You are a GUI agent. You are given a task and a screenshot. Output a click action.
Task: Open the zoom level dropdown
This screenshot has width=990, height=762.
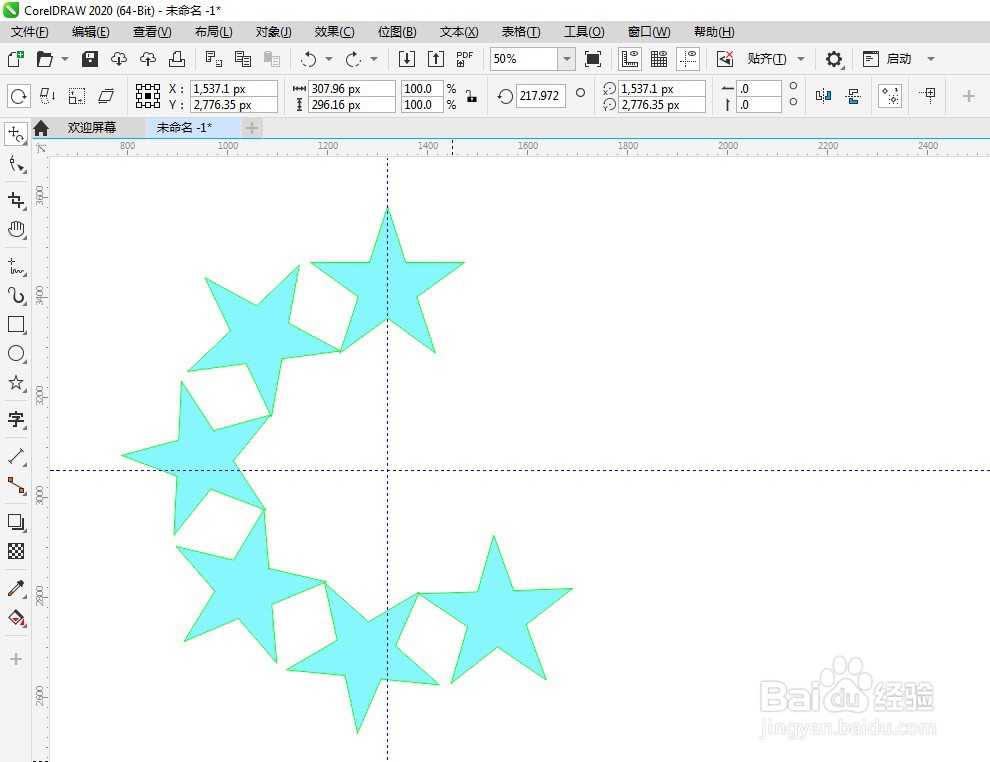[566, 59]
